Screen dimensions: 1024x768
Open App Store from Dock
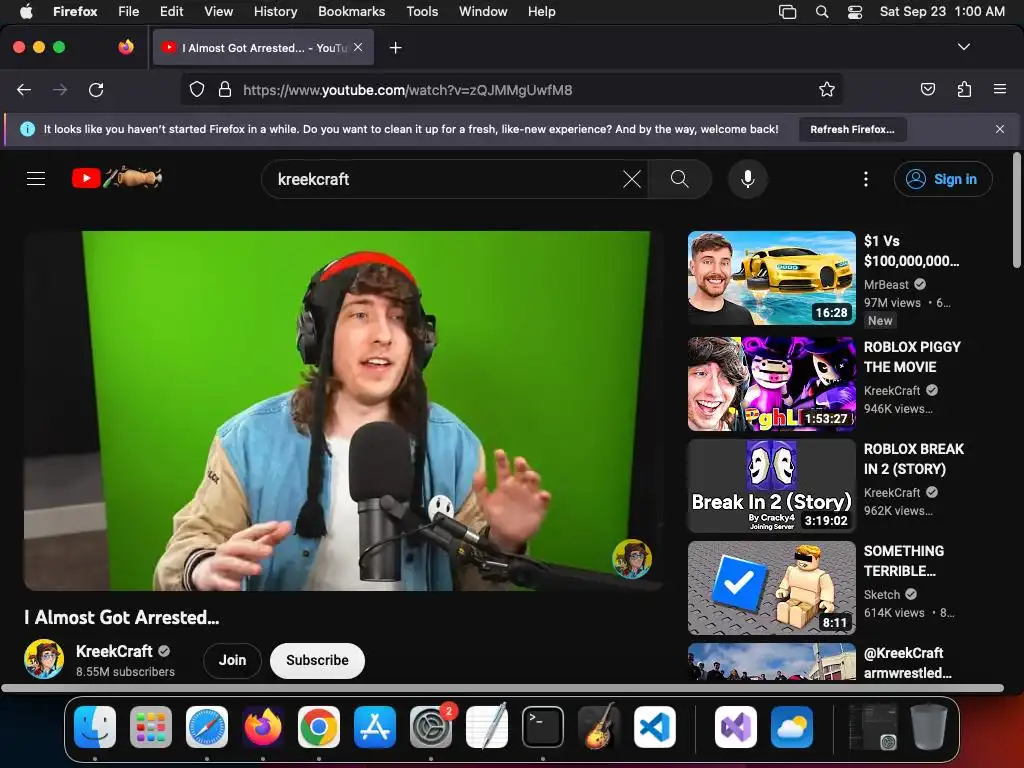click(x=375, y=727)
